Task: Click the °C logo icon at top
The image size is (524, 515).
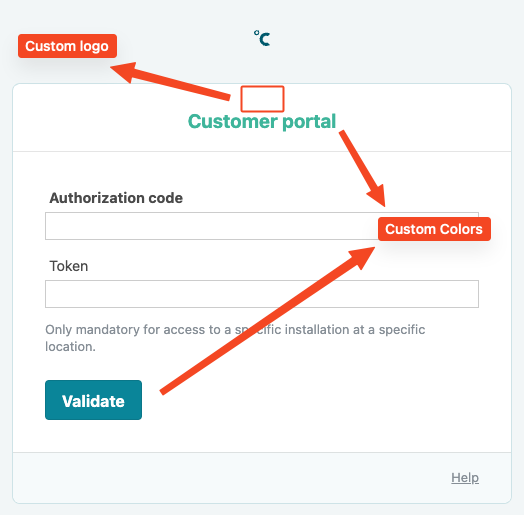Action: click(x=262, y=38)
